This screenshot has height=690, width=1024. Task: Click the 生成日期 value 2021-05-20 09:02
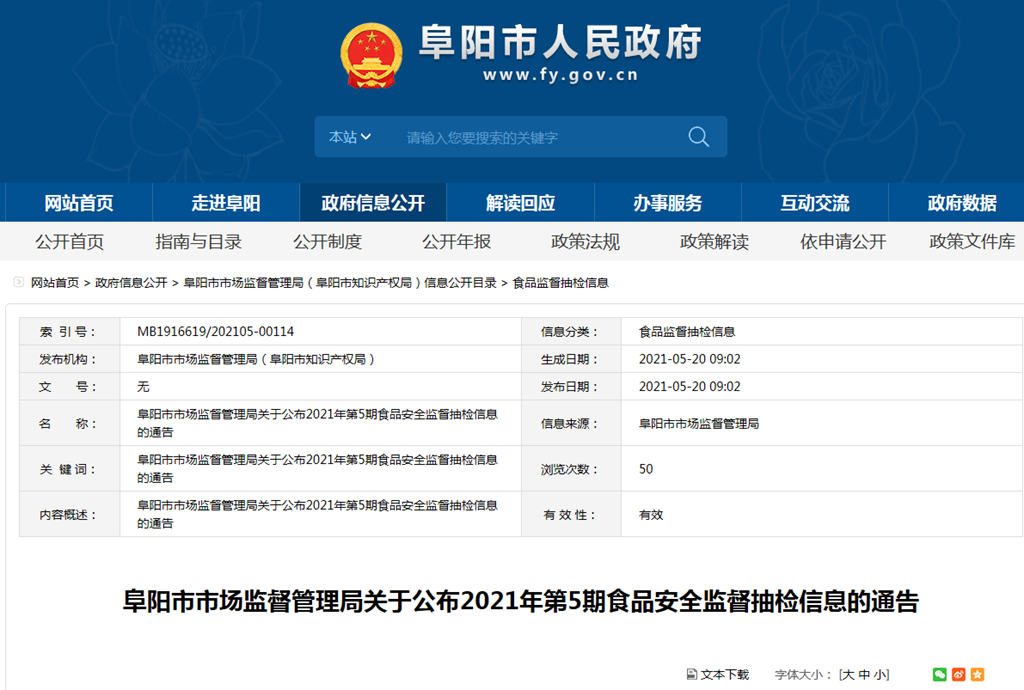[x=690, y=359]
